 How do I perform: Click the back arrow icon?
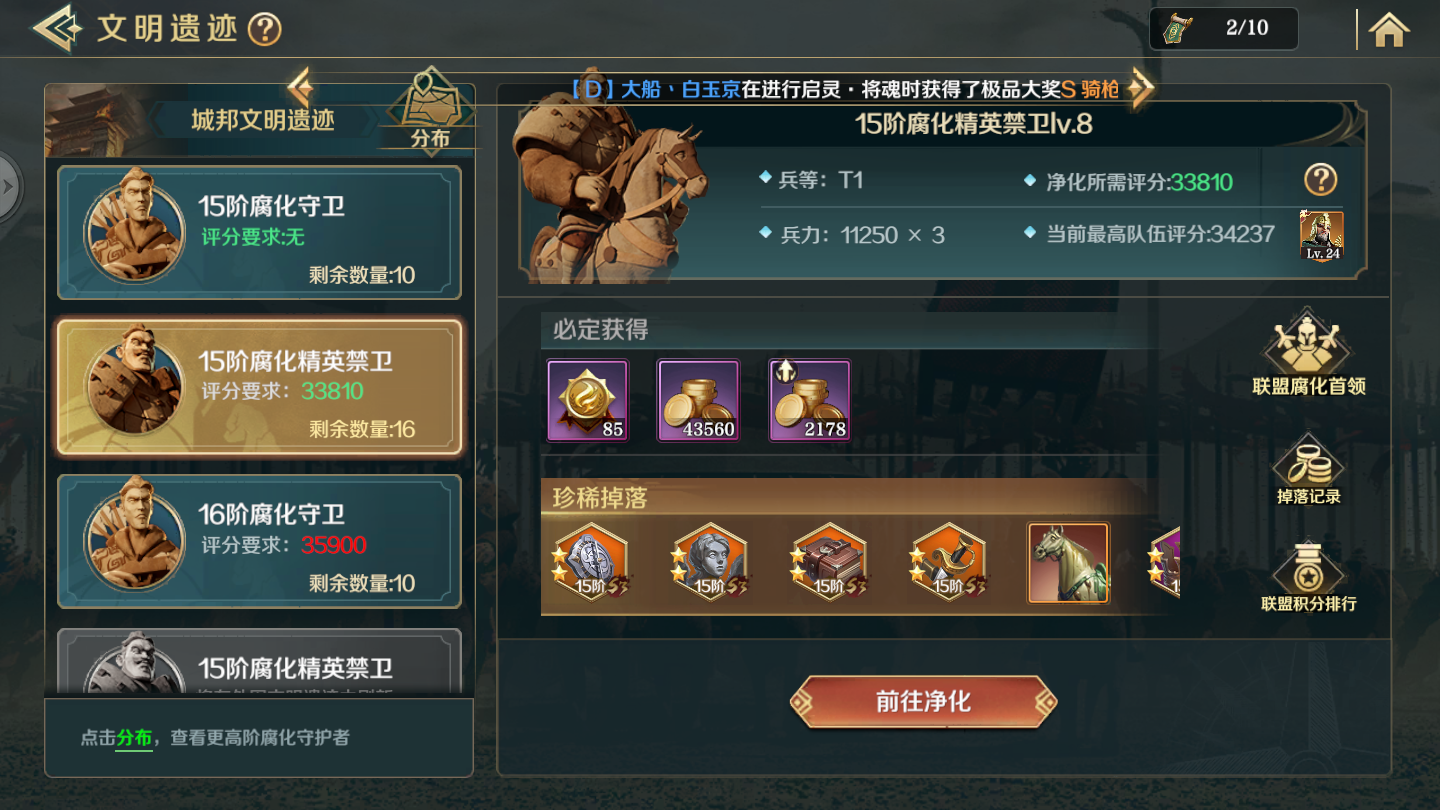(56, 28)
